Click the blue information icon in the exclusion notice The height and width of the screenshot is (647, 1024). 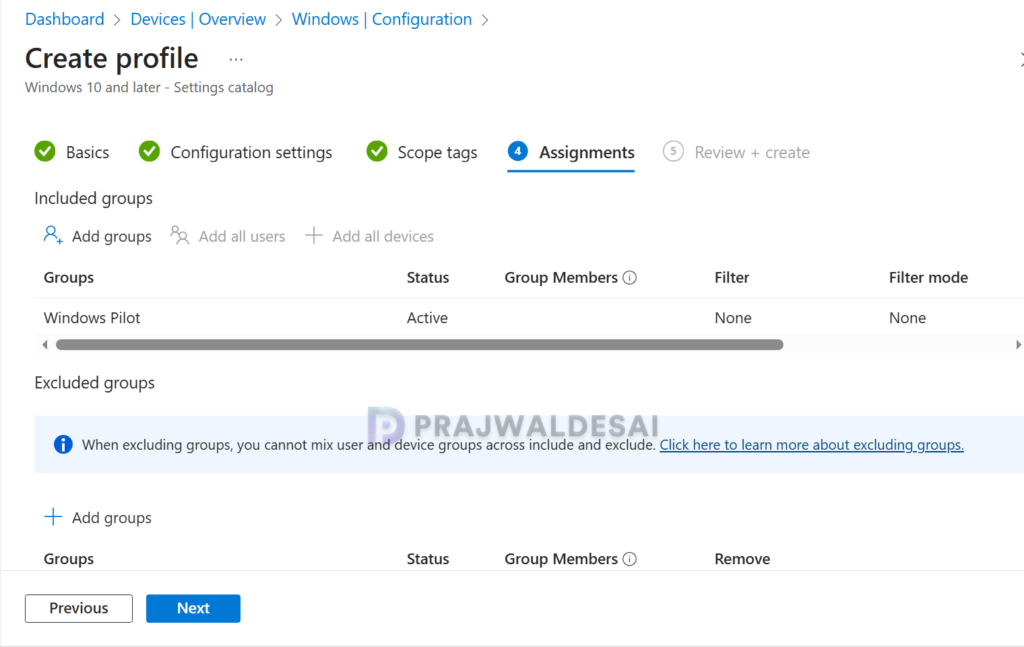coord(63,445)
